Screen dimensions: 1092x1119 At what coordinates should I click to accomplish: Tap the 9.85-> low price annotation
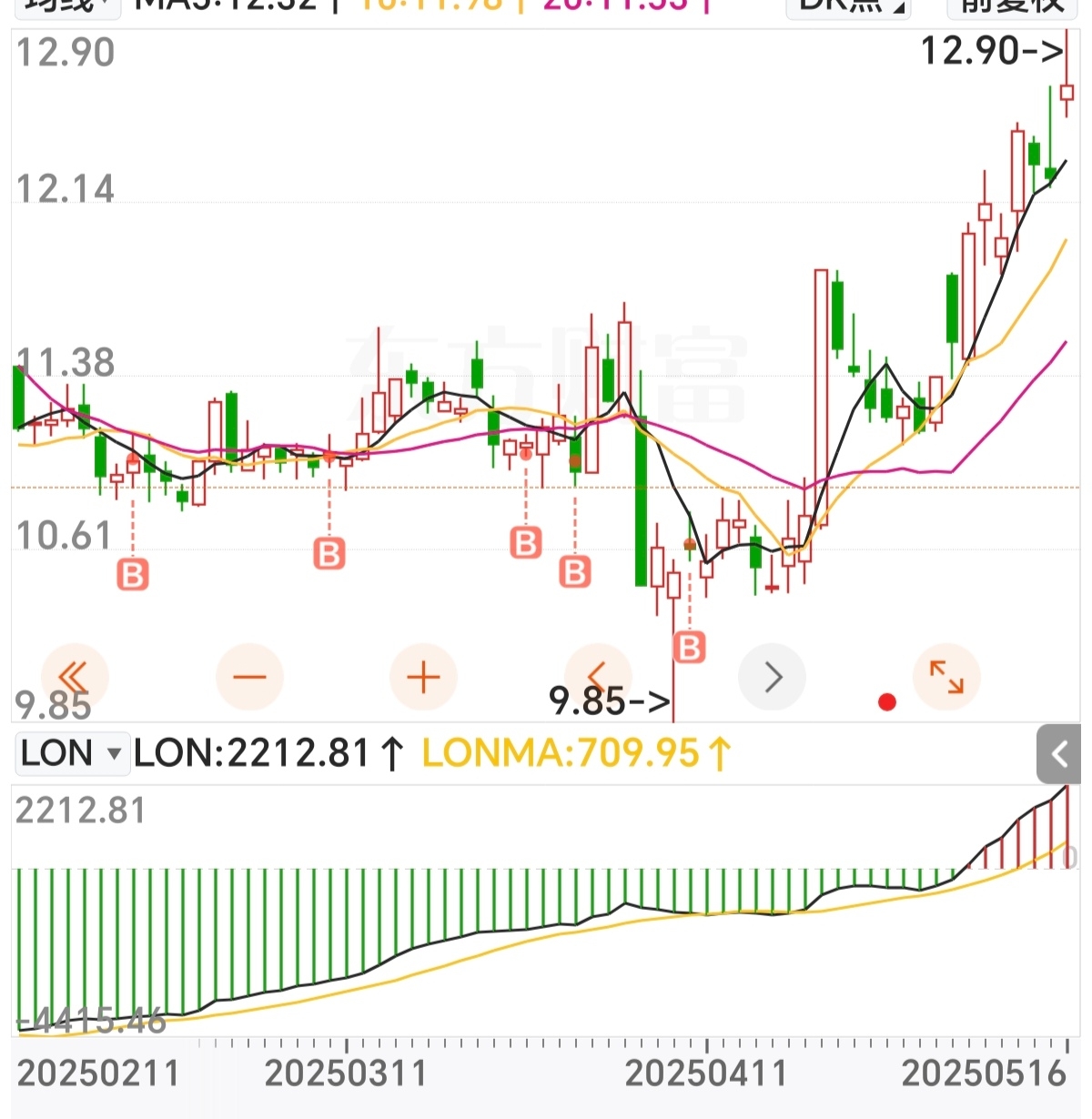click(610, 701)
